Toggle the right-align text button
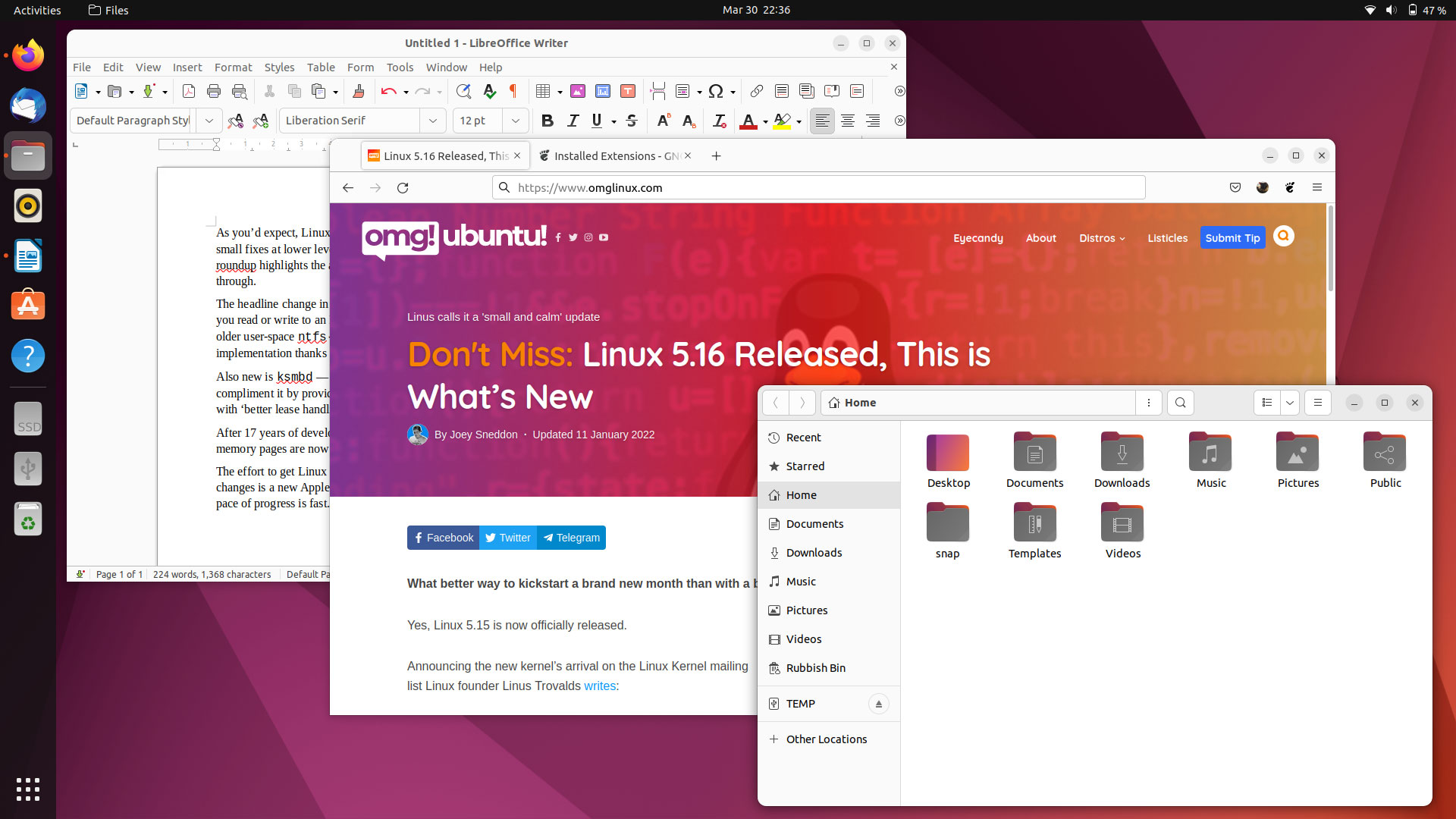Viewport: 1456px width, 819px height. [873, 120]
